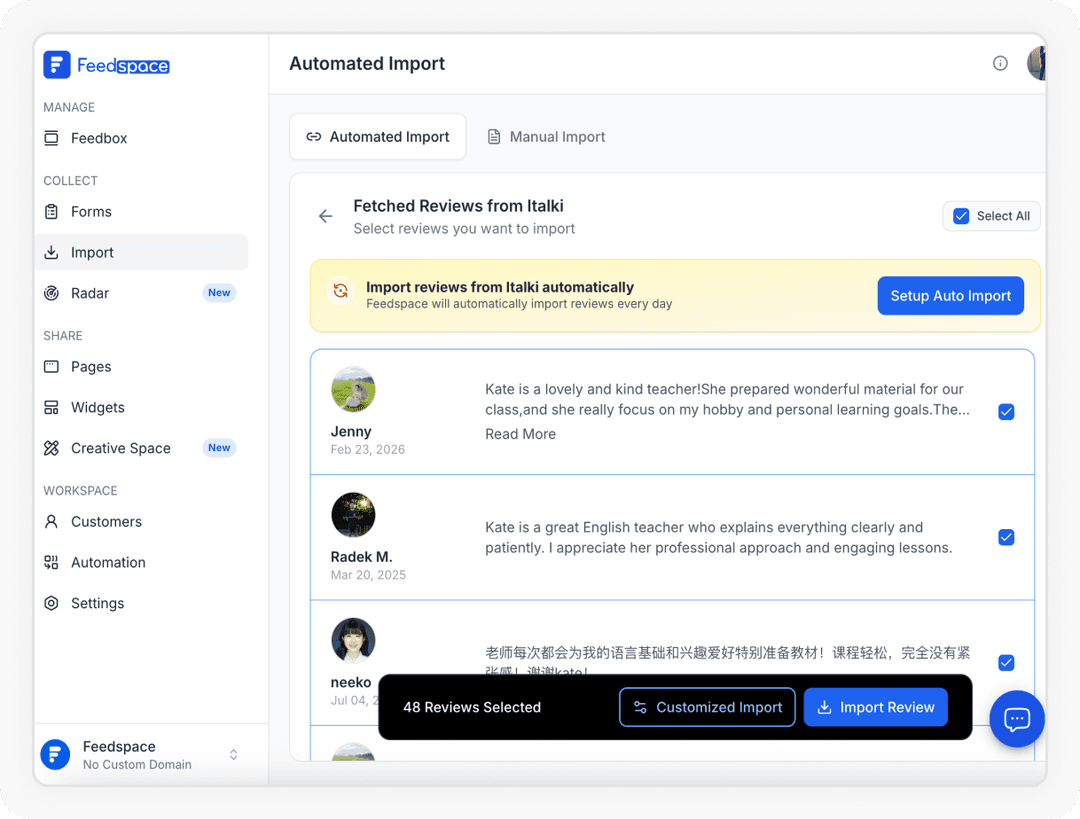The height and width of the screenshot is (819, 1080).
Task: Open Feedbox in the sidebar
Action: (141, 138)
